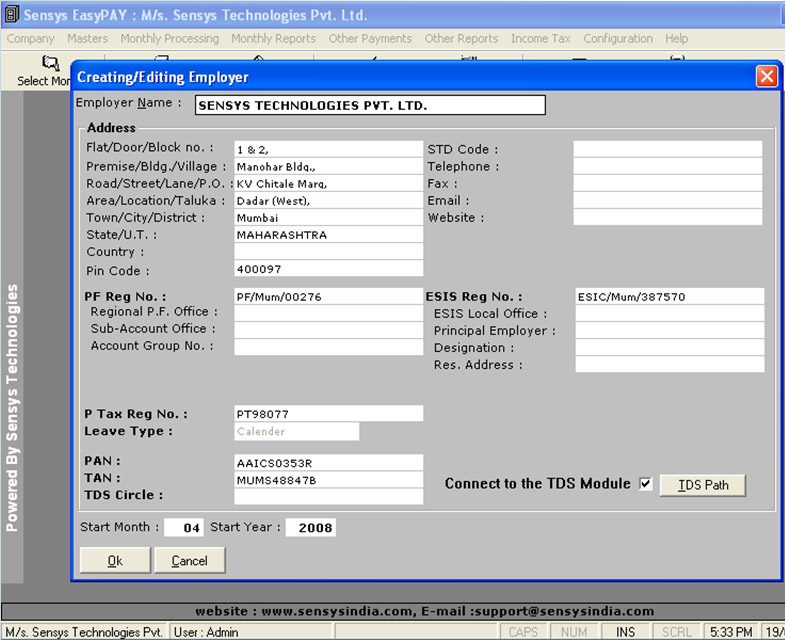Screen dimensions: 785x640
Task: Click the Premise/Bldg./Village field
Action: coord(328,166)
